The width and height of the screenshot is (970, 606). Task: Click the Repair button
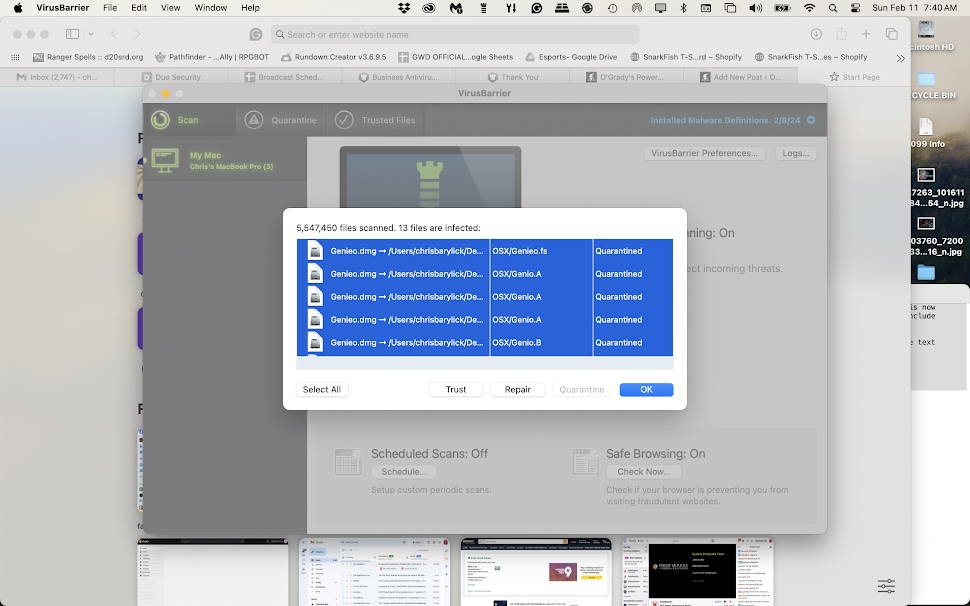[x=518, y=390]
